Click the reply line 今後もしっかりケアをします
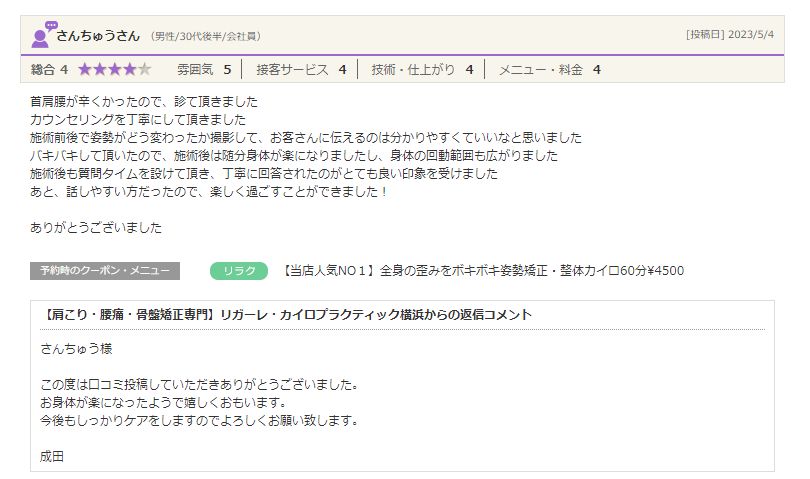Viewport: 810px width, 479px height. 199,421
